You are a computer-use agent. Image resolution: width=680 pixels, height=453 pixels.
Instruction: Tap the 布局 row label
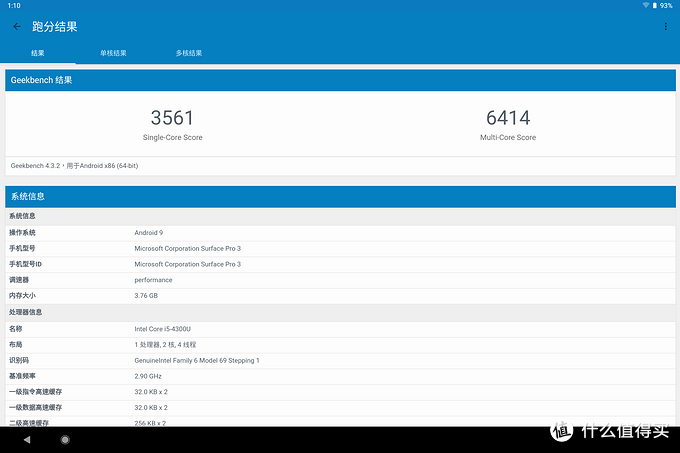(15, 345)
